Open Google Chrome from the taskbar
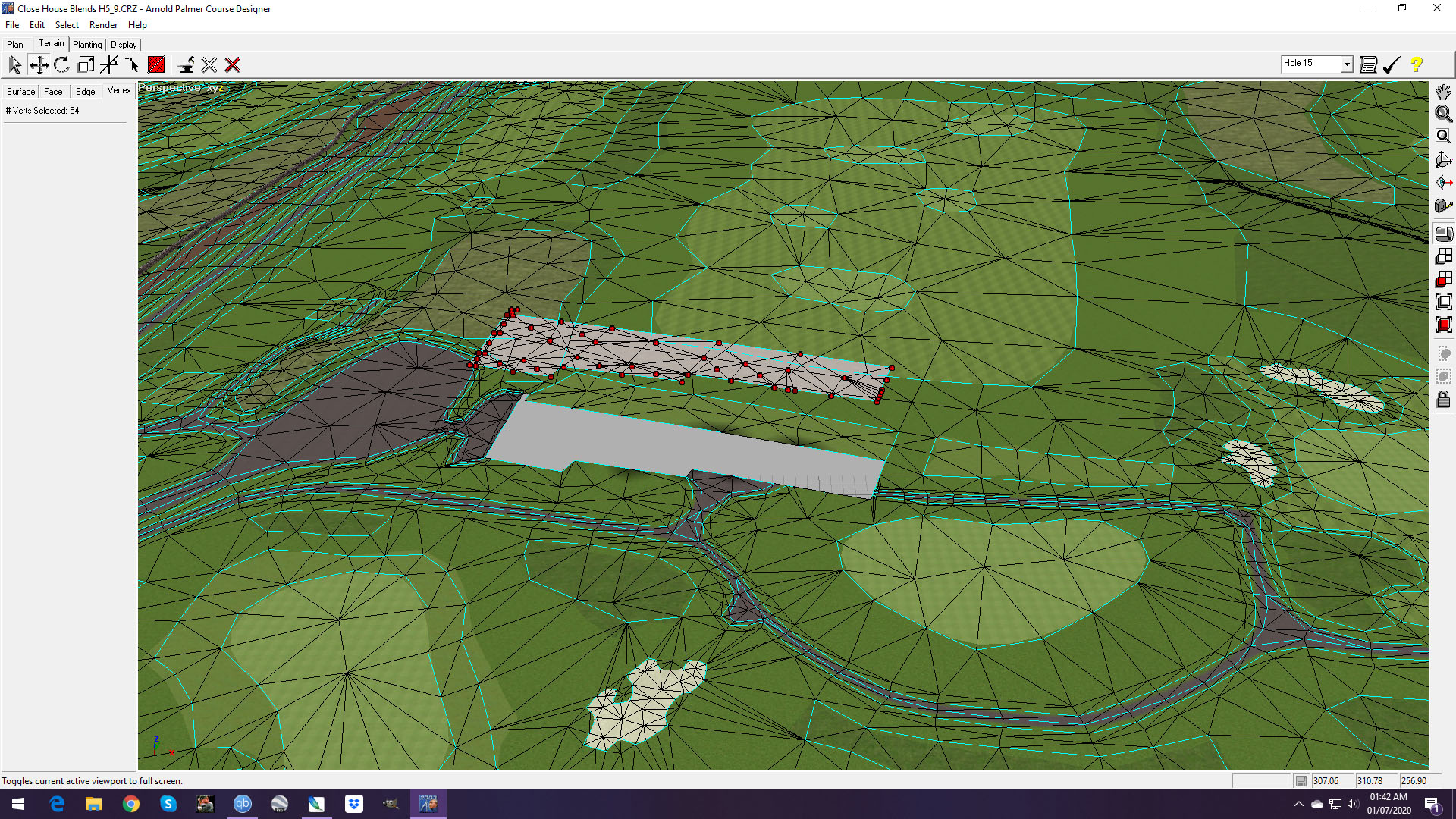 tap(131, 804)
